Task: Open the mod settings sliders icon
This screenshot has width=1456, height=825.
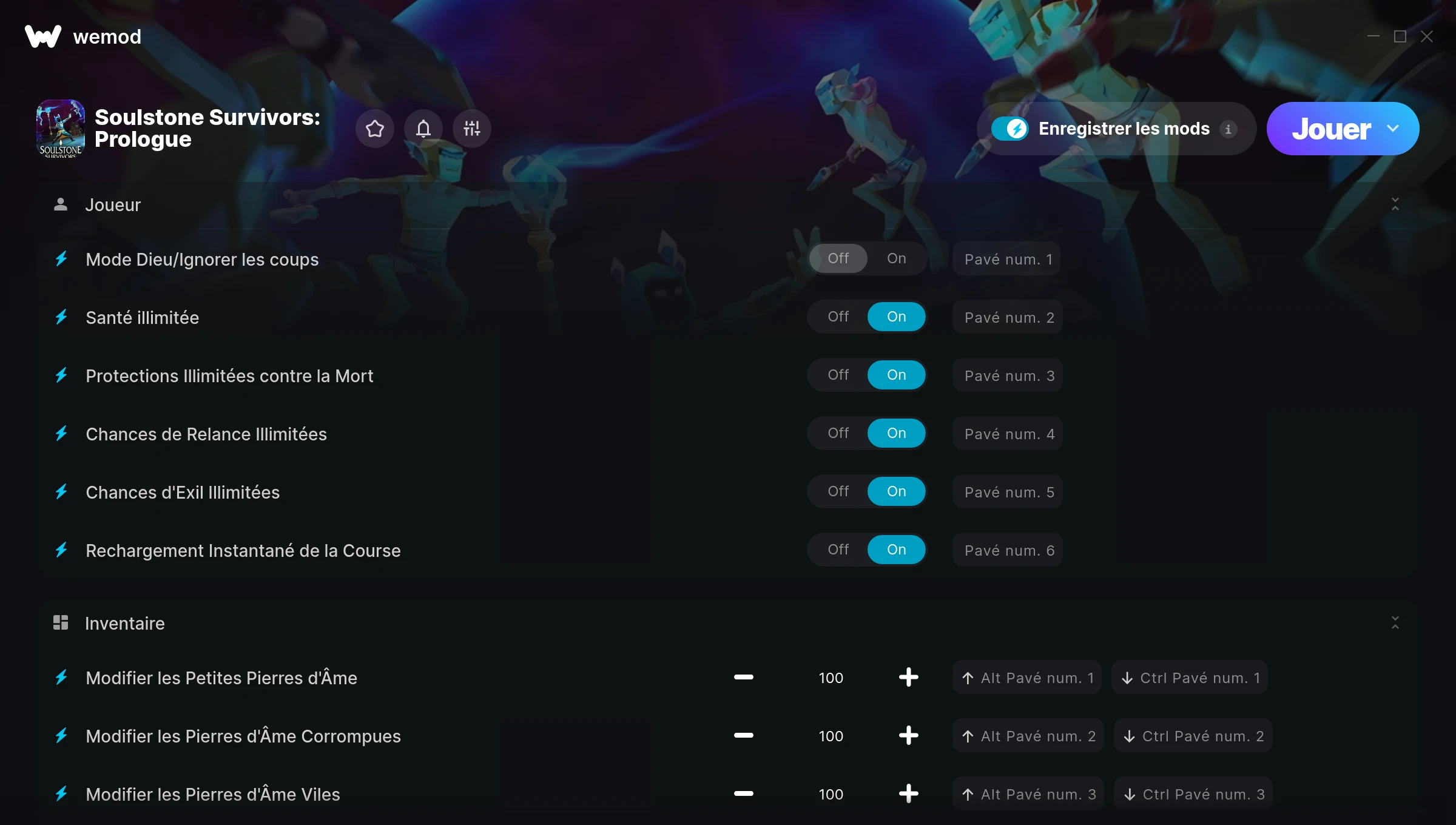Action: click(471, 129)
